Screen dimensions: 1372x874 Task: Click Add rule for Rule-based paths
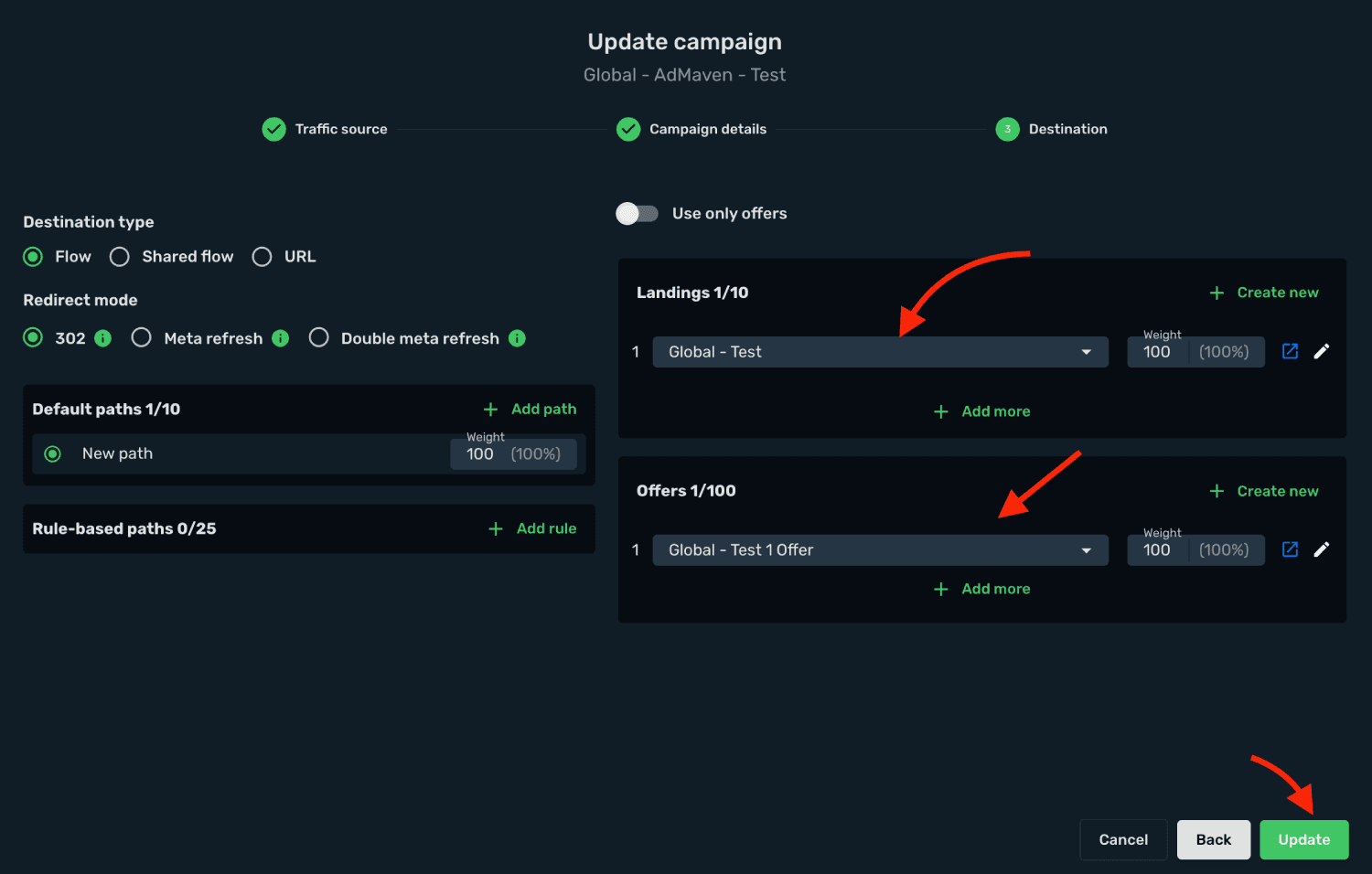(532, 528)
